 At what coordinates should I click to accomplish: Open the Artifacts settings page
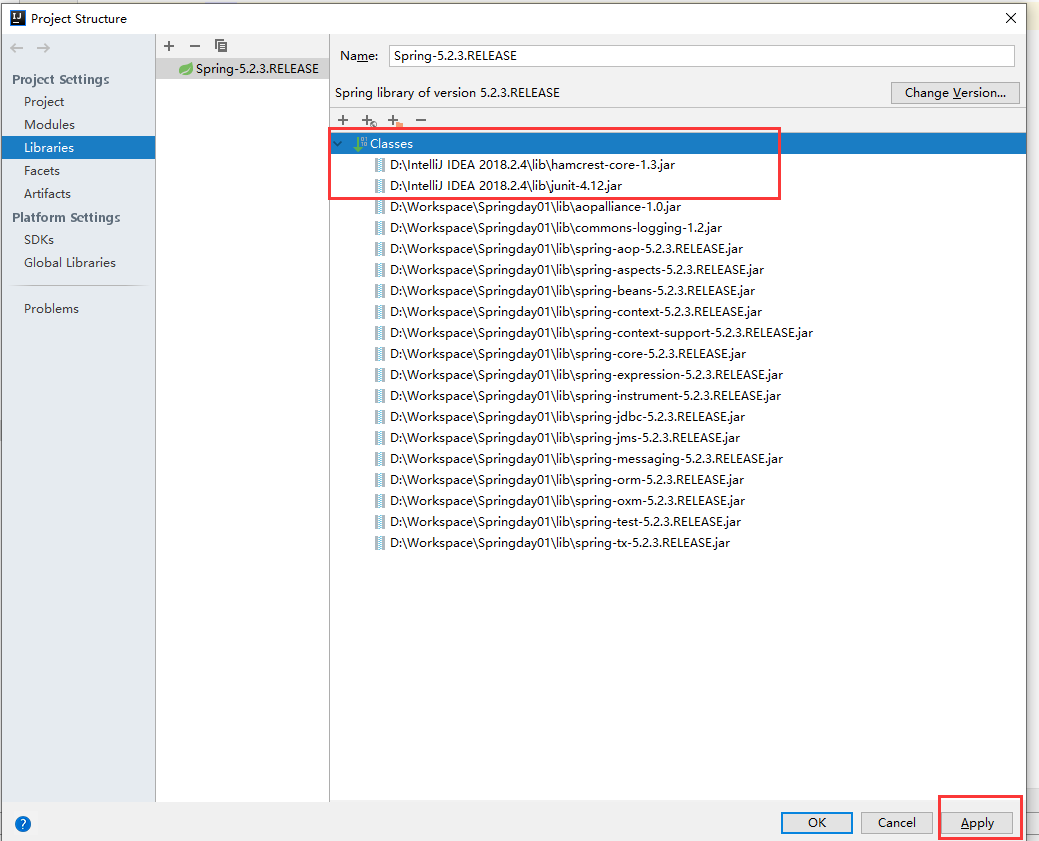click(47, 194)
